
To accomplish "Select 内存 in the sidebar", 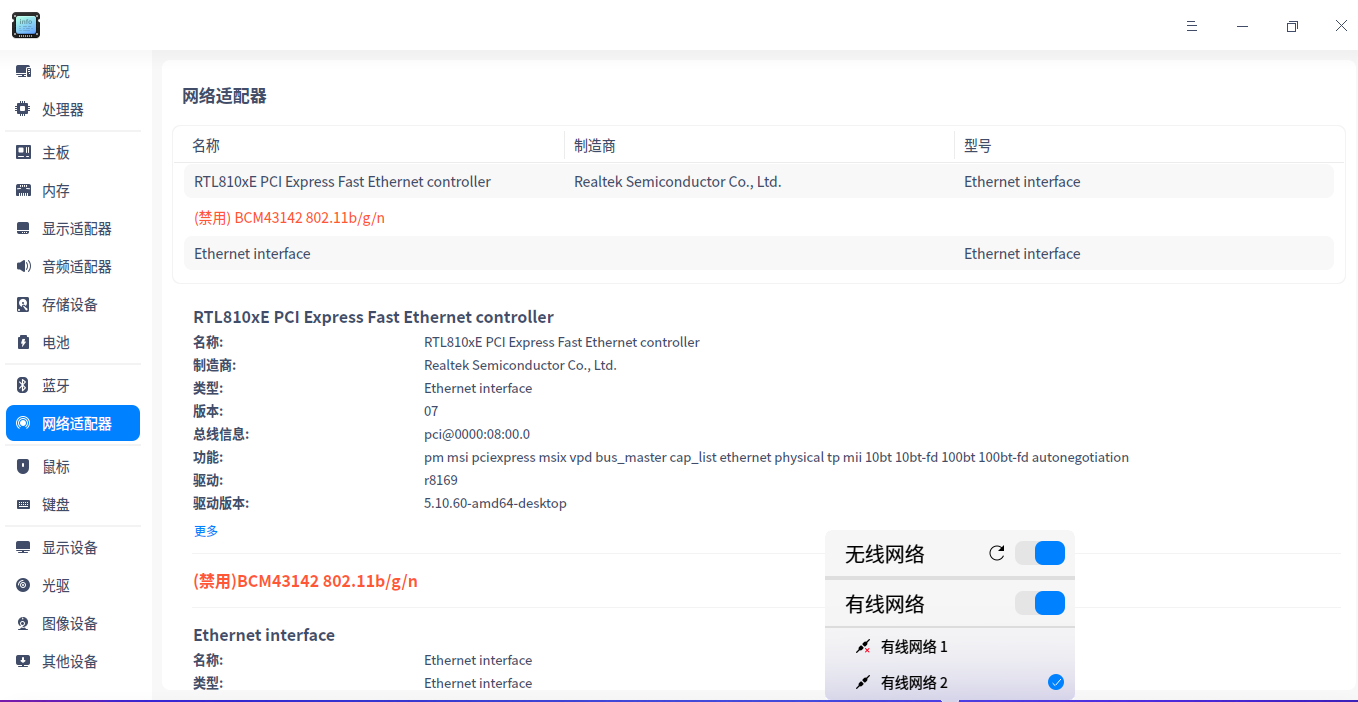I will click(73, 191).
